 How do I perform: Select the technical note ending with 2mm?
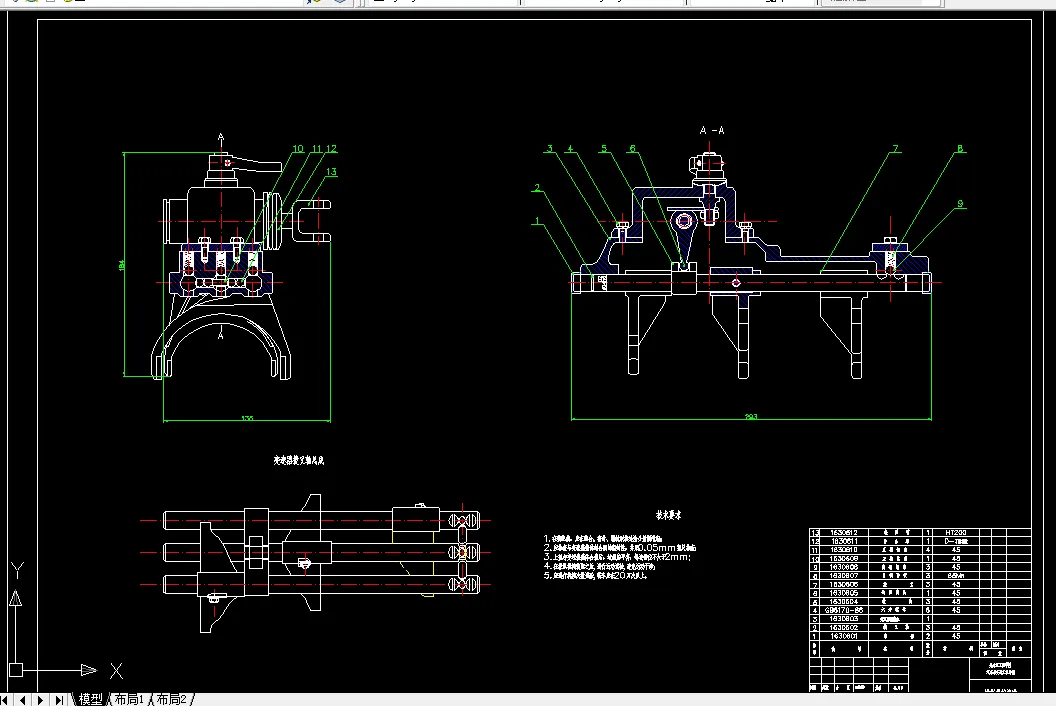point(617,557)
